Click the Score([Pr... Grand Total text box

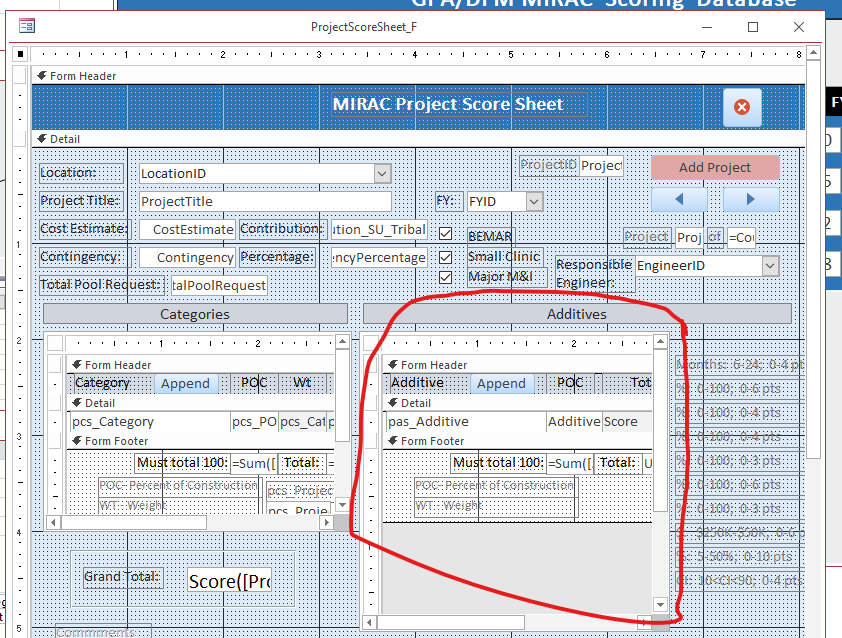point(230,581)
